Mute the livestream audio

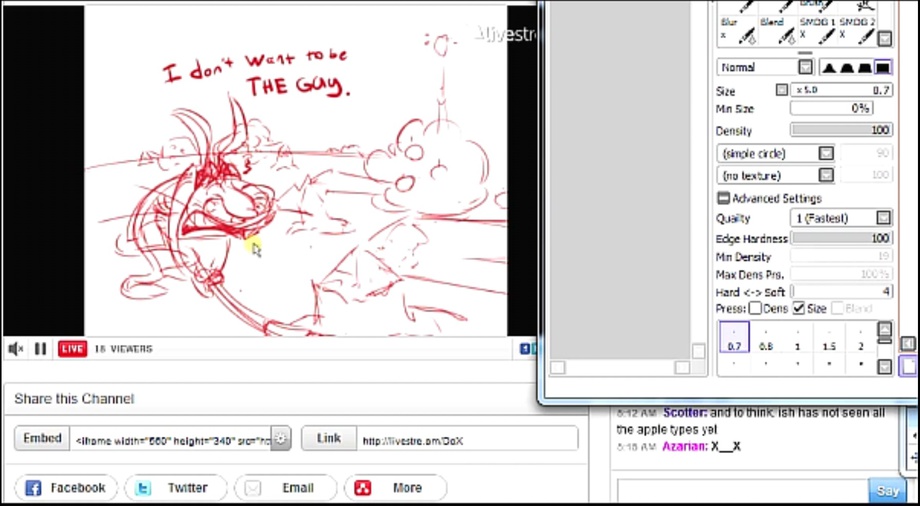tap(16, 349)
